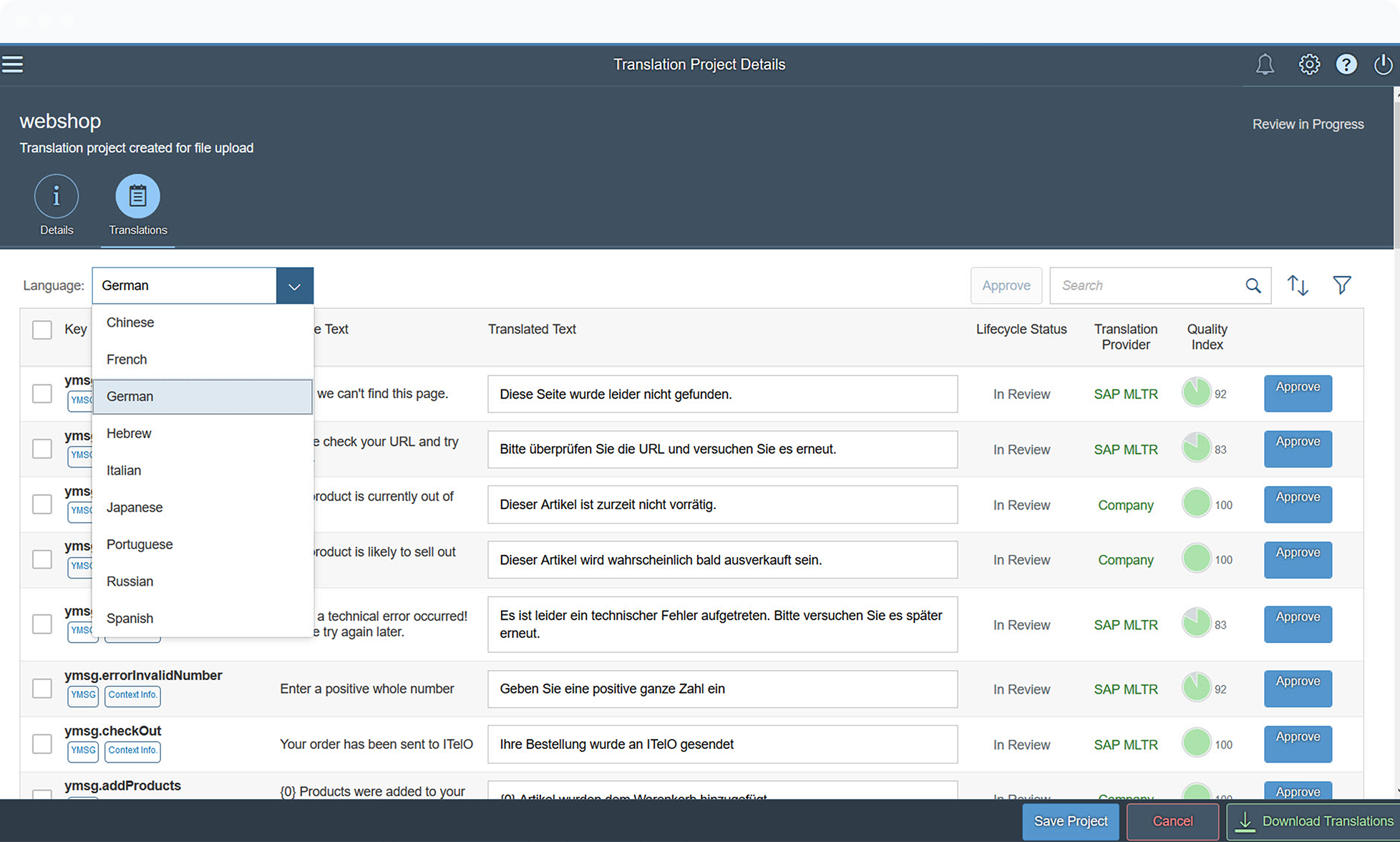Click Save Project
This screenshot has width=1400, height=842.
tap(1070, 821)
